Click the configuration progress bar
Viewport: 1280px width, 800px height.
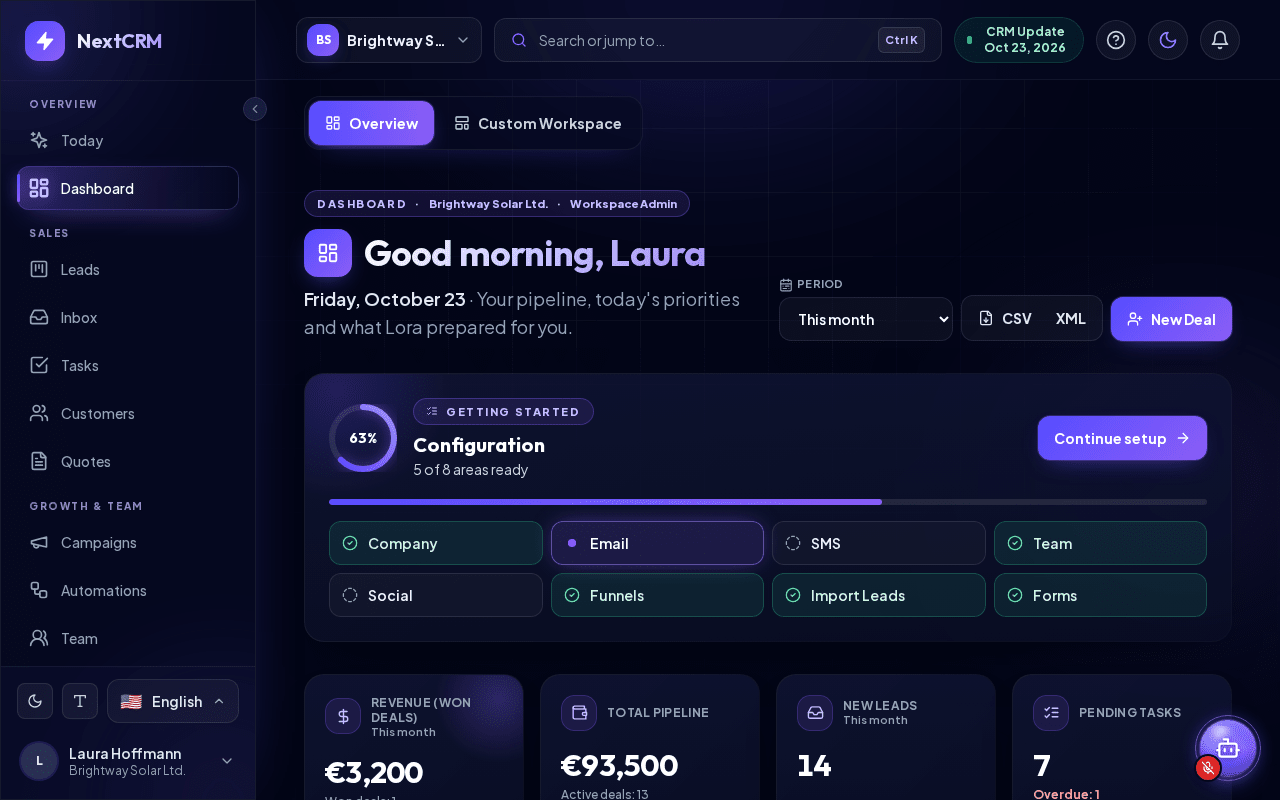point(768,502)
